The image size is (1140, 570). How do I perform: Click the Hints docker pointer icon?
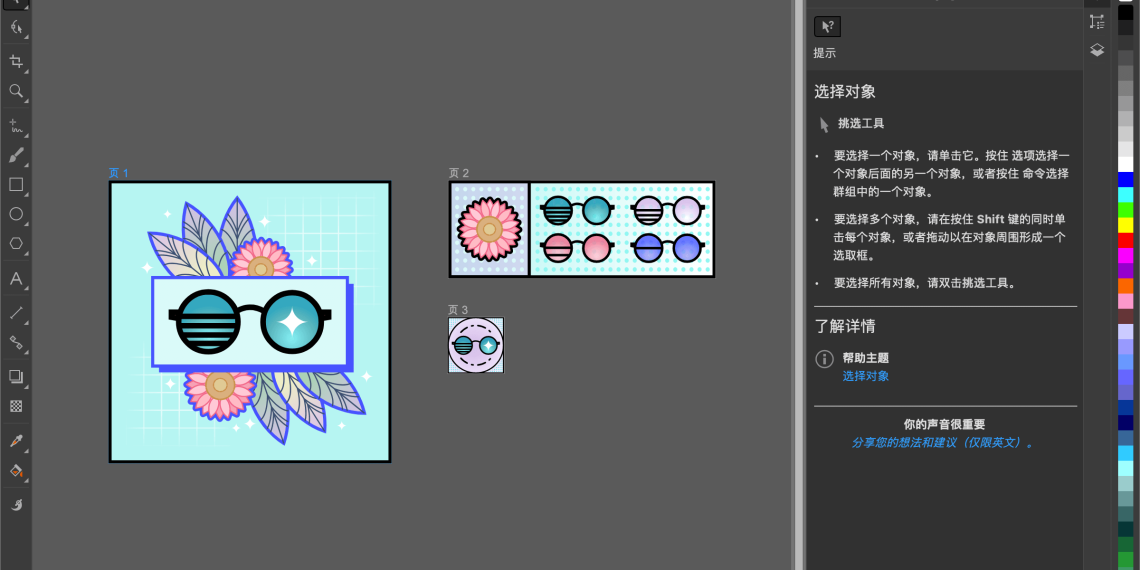[827, 27]
